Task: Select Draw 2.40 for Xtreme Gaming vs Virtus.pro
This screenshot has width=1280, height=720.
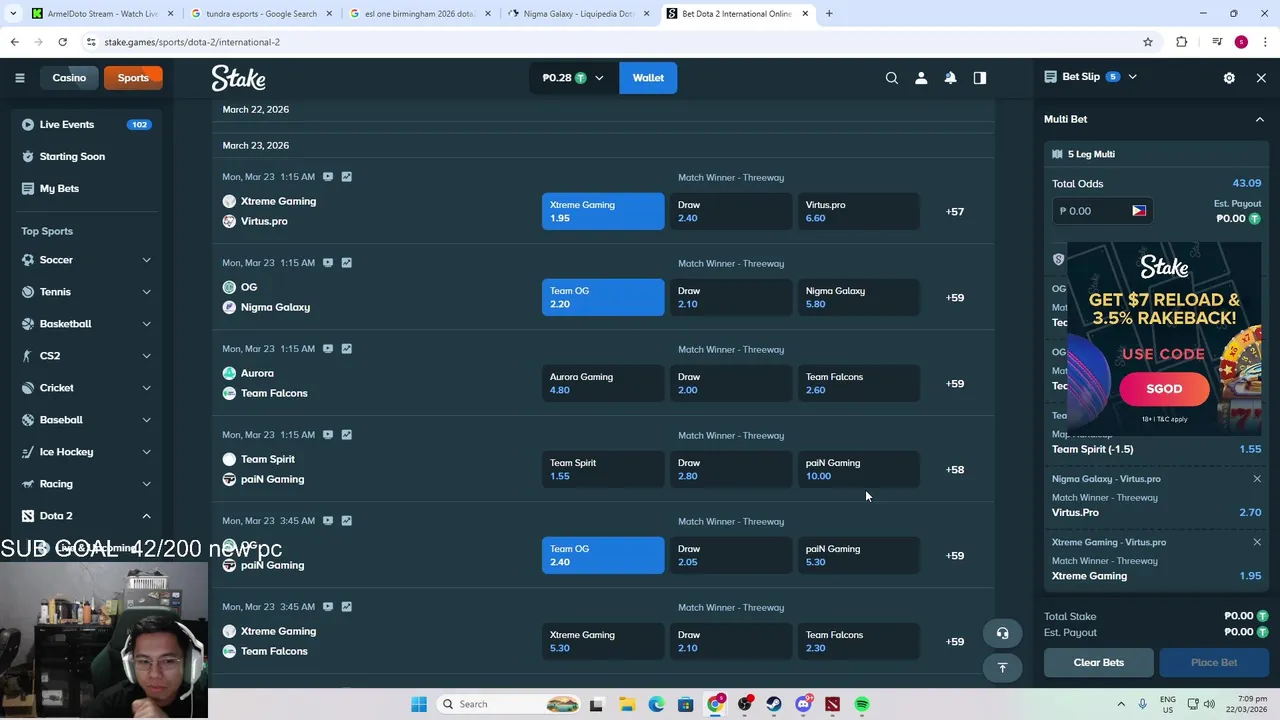Action: pos(731,211)
